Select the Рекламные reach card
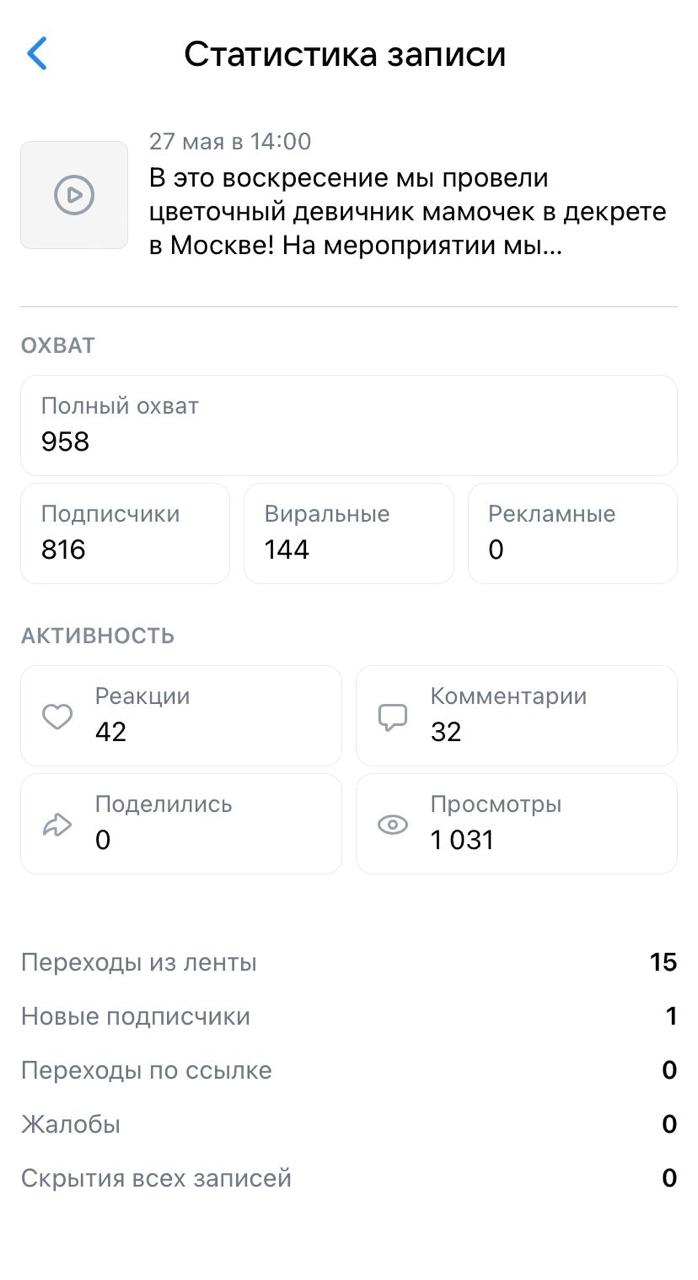The width and height of the screenshot is (698, 1280). tap(572, 533)
